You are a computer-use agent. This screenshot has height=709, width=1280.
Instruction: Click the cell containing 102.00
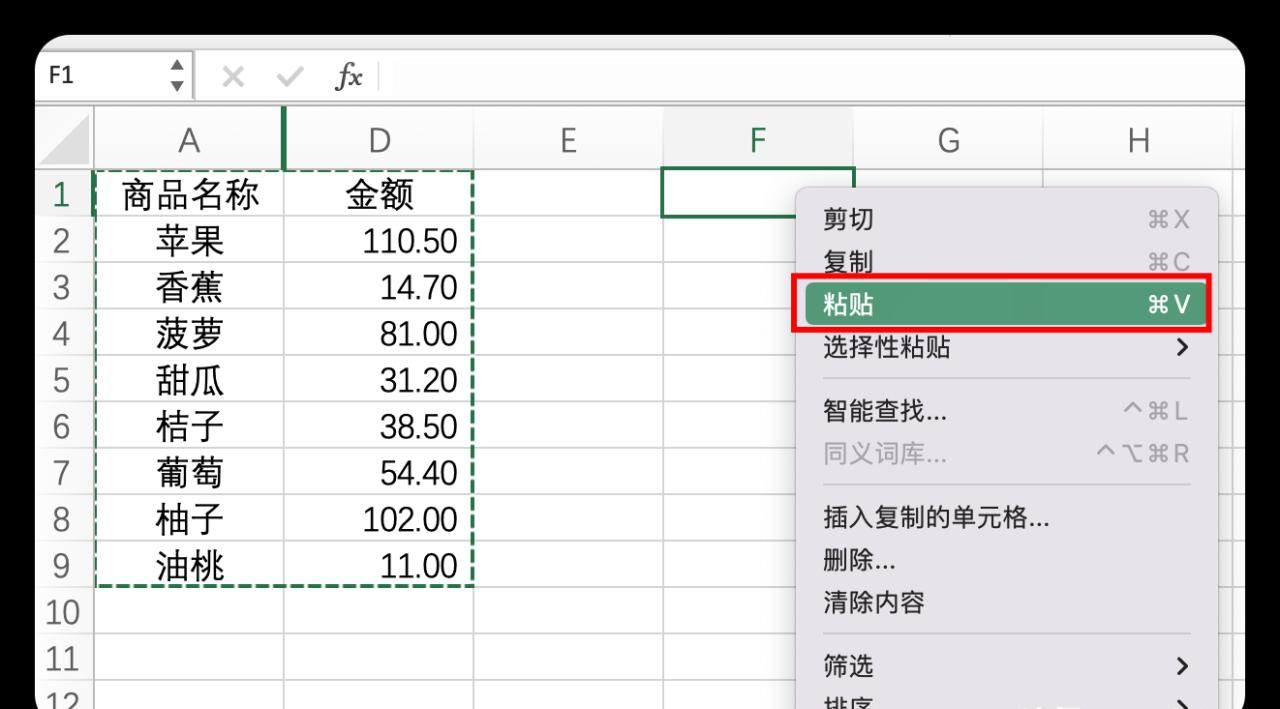click(x=379, y=520)
